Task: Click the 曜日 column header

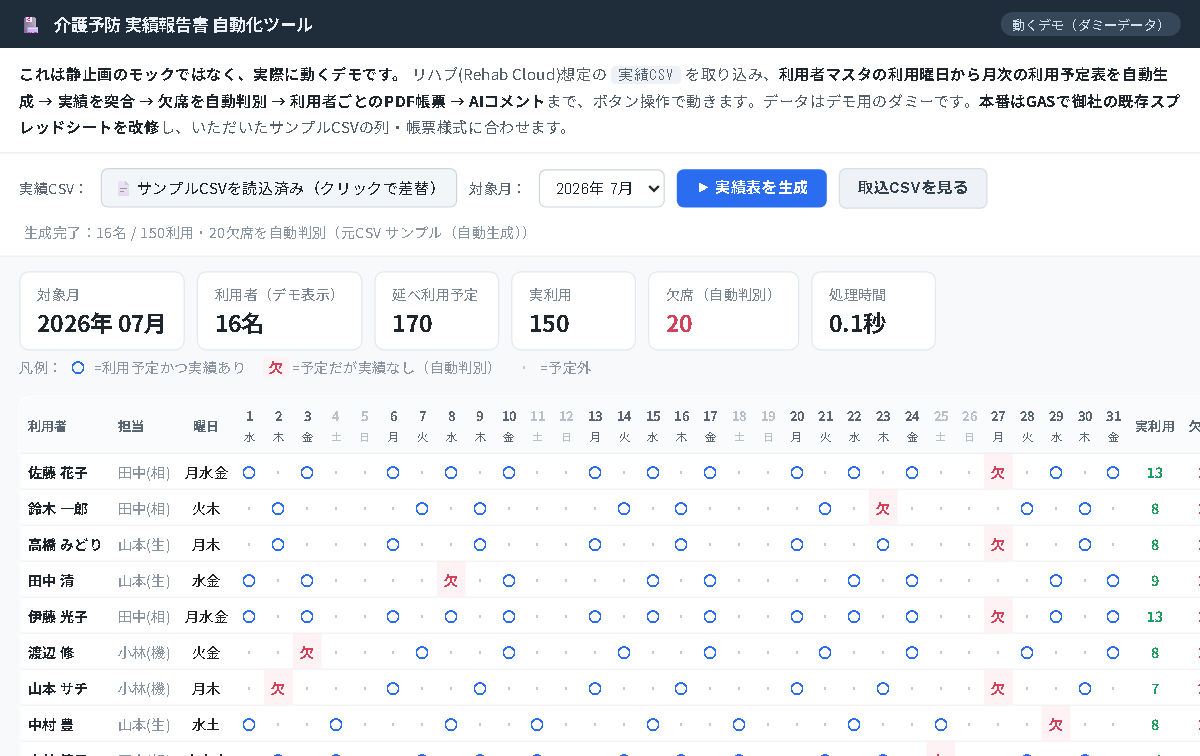Action: point(206,426)
